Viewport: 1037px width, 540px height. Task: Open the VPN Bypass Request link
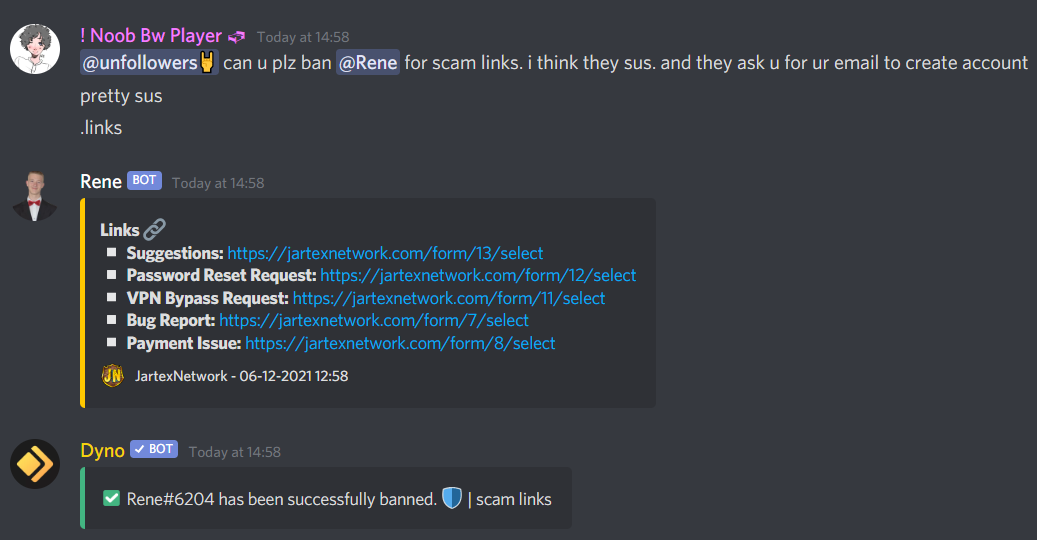click(449, 298)
